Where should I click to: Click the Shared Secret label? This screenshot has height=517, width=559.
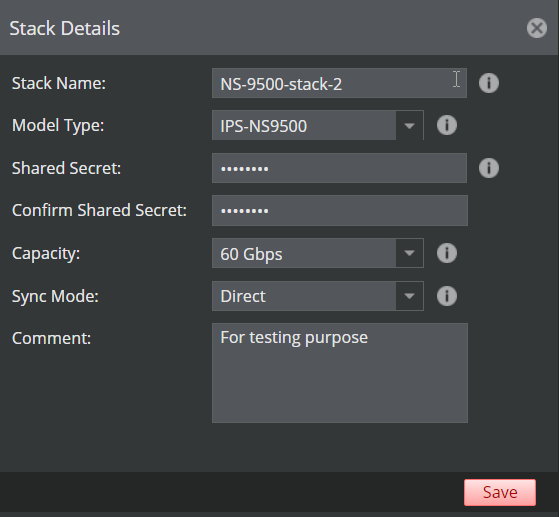[x=66, y=168]
